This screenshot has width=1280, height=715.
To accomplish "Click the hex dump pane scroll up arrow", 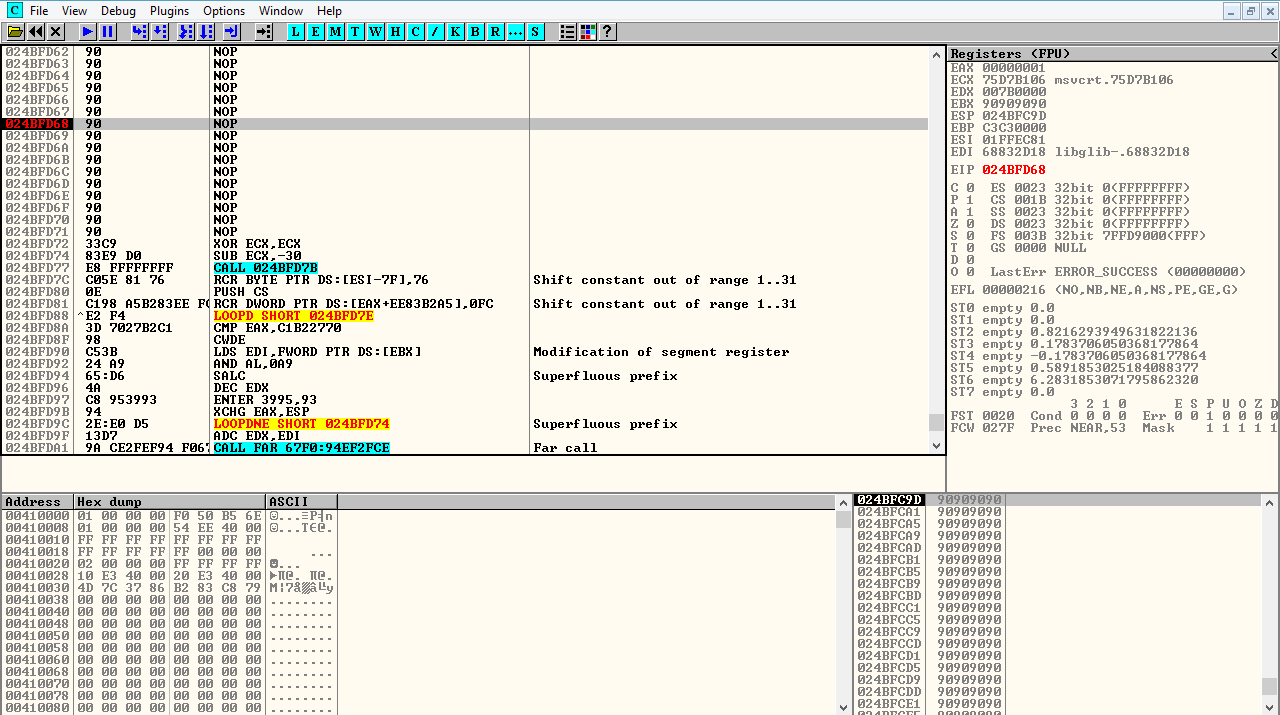I will click(845, 502).
